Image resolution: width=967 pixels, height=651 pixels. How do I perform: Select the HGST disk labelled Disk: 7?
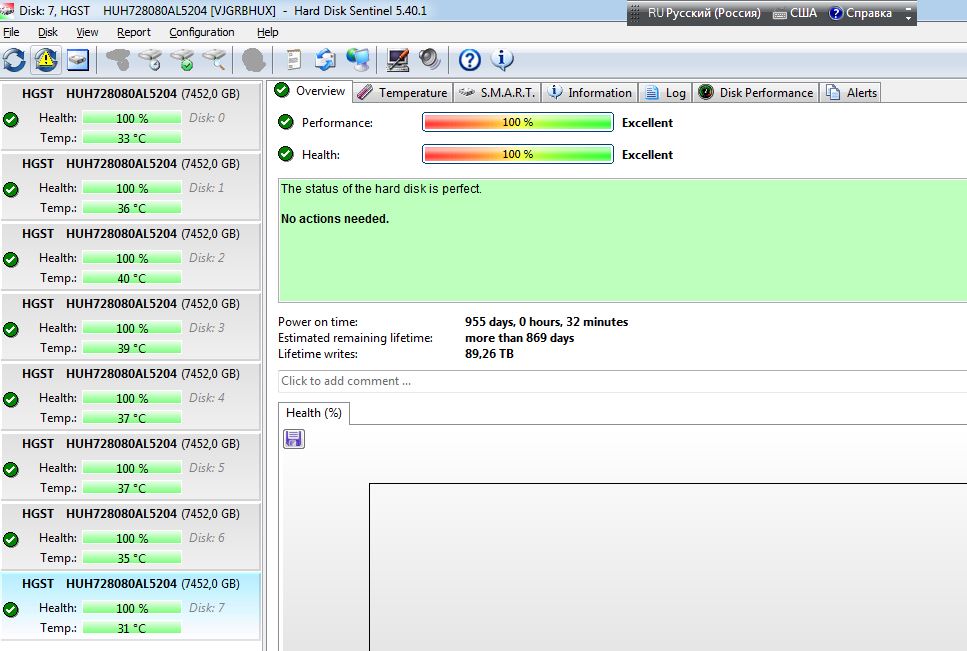pos(131,606)
